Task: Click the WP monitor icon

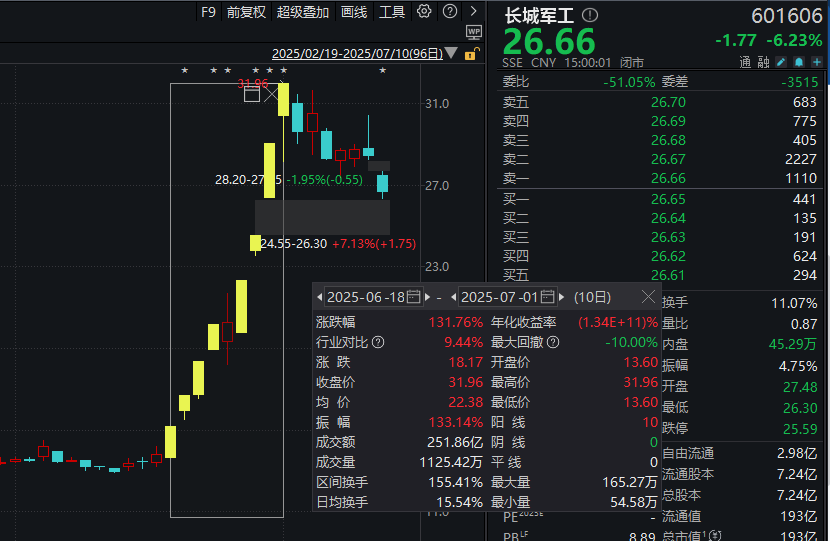Action: pos(474,32)
